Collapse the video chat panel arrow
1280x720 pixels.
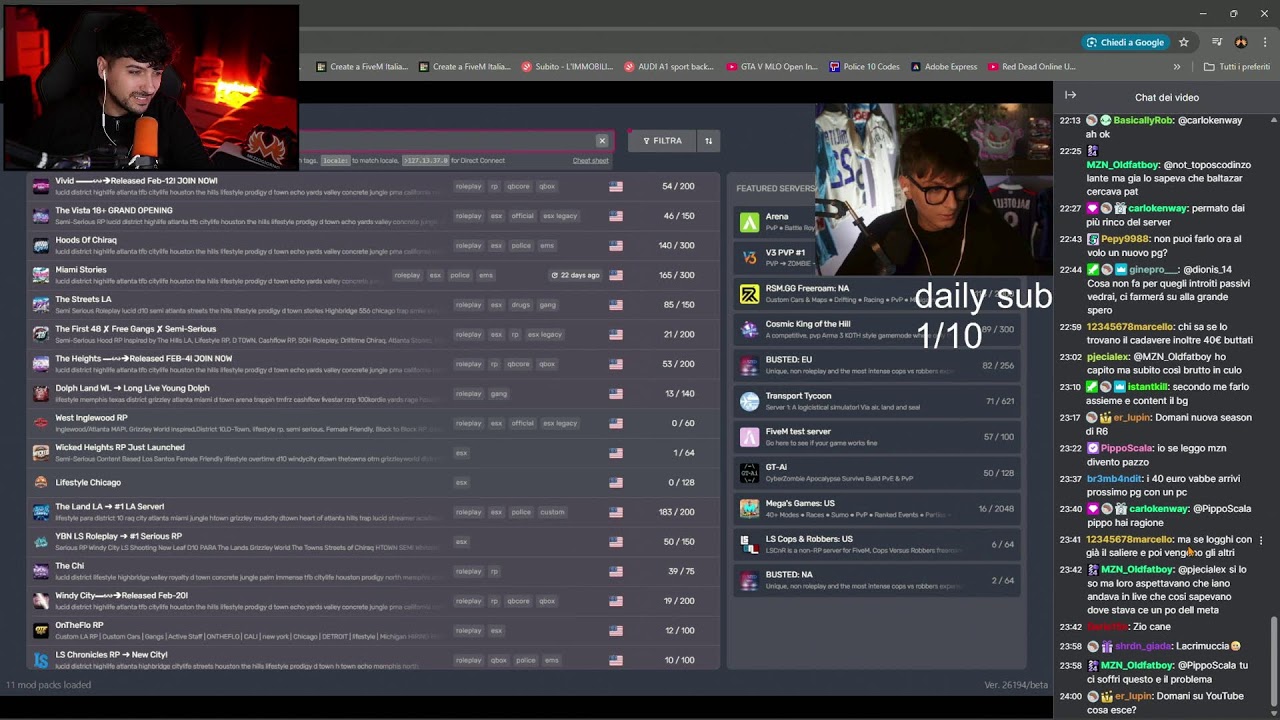(1070, 96)
